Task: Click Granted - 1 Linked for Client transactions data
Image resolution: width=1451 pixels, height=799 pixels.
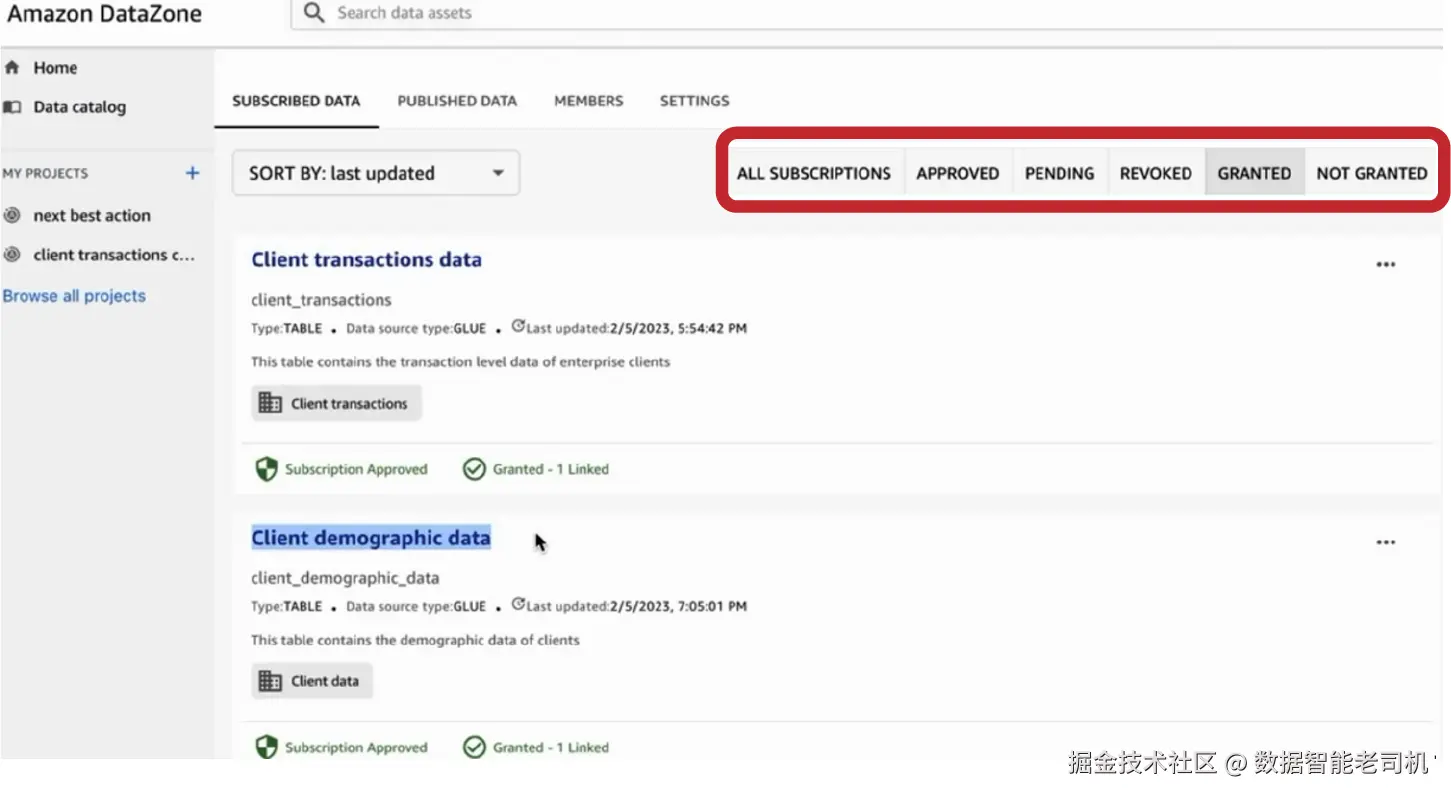Action: click(551, 469)
